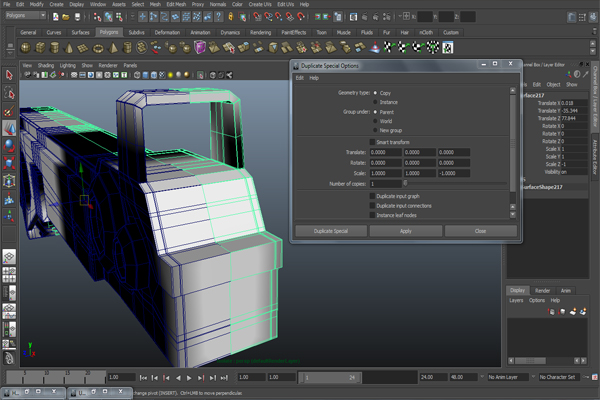Click the Number of copies input field
This screenshot has height=400, width=600.
coord(385,184)
